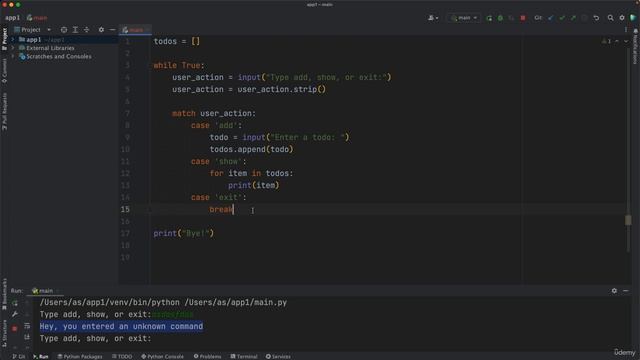Open IDE settings gear icon in top toolbar
Image resolution: width=640 pixels, height=360 pixels.
(622, 18)
